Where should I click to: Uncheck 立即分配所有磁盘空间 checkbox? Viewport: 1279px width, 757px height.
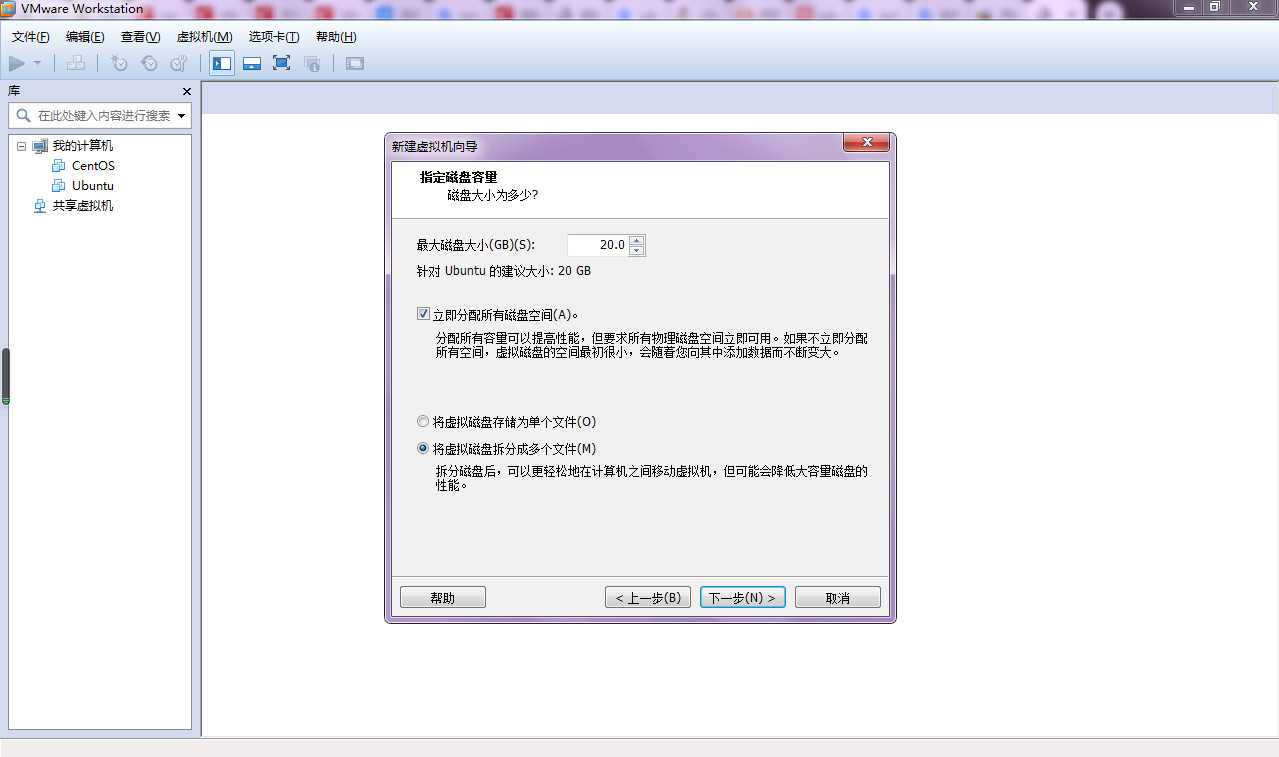coord(423,314)
